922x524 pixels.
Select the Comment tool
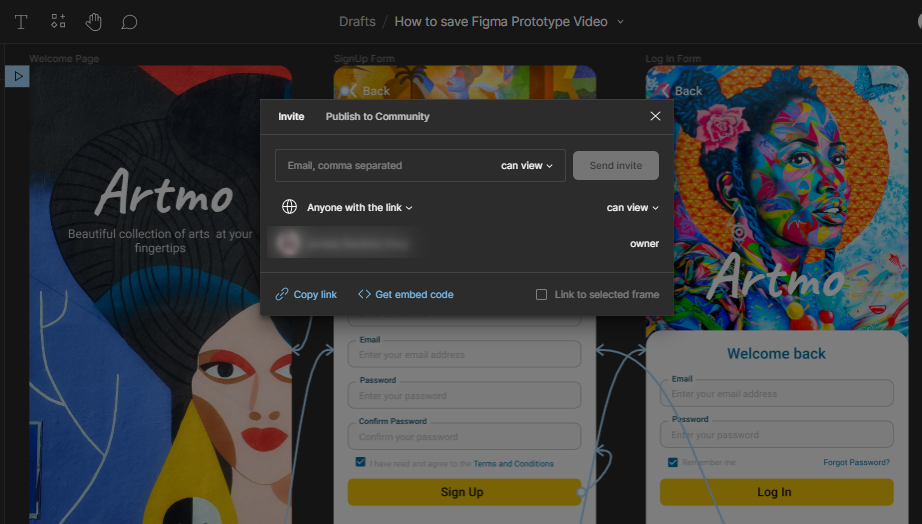[x=129, y=21]
